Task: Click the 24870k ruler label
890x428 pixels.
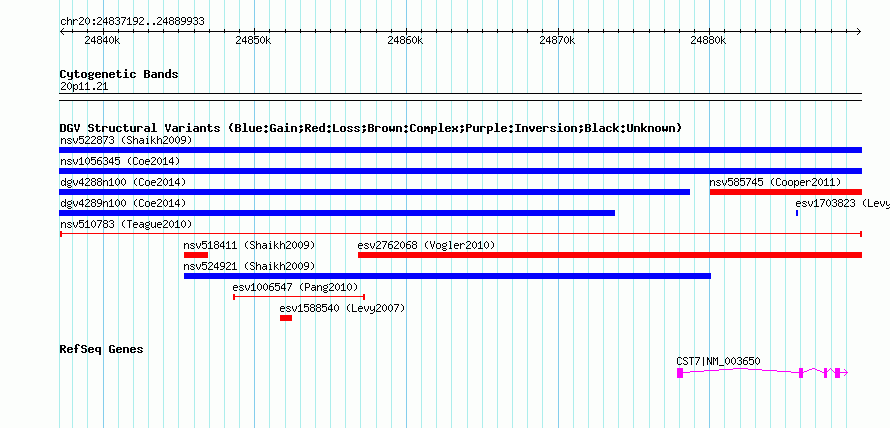Action: pos(557,40)
